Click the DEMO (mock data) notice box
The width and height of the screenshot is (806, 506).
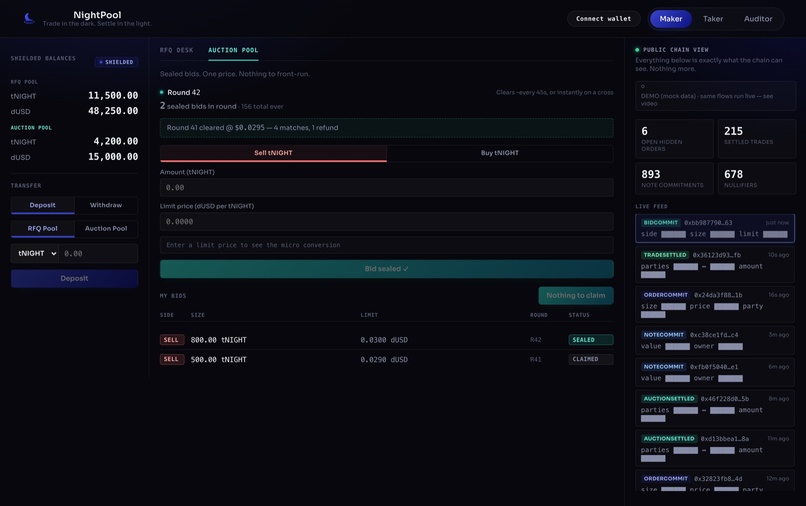click(715, 96)
